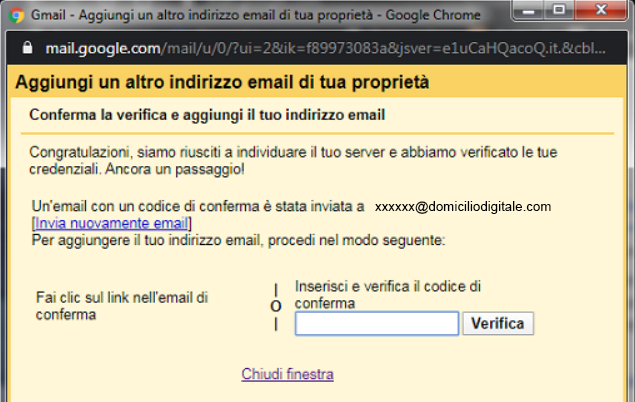This screenshot has width=635, height=402.
Task: Click the heading Aggiungi un altro indirizzo email
Action: click(222, 82)
